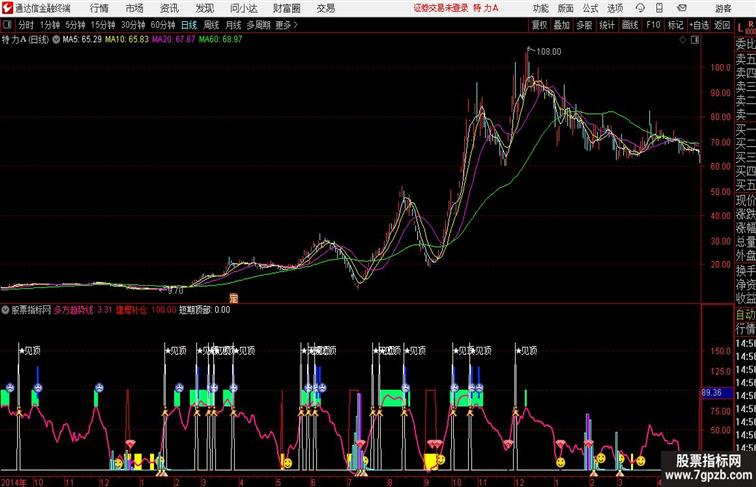Click the 证券交易未登录 login status
The width and height of the screenshot is (756, 487).
[x=441, y=8]
